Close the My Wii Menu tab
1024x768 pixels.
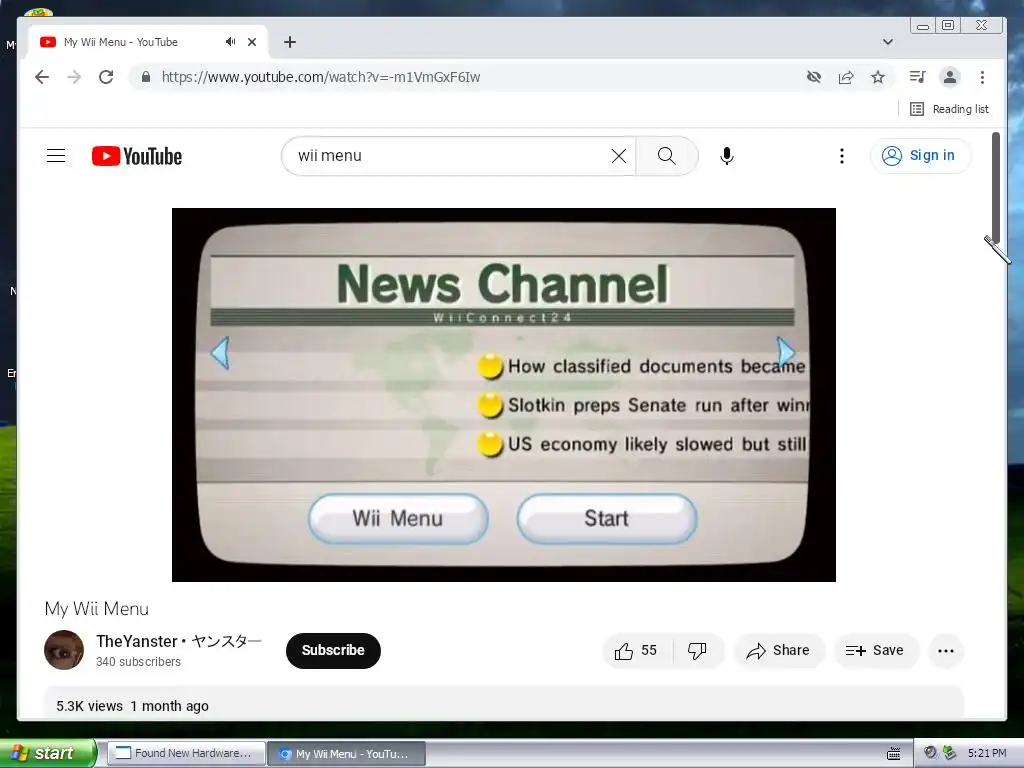tap(252, 42)
